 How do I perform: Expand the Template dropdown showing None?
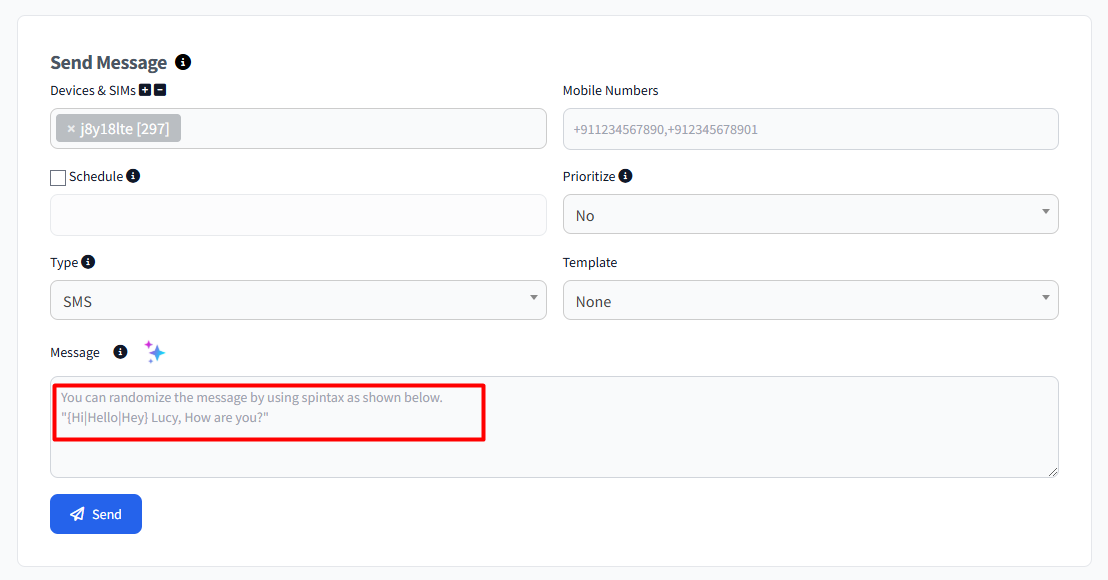tap(810, 300)
